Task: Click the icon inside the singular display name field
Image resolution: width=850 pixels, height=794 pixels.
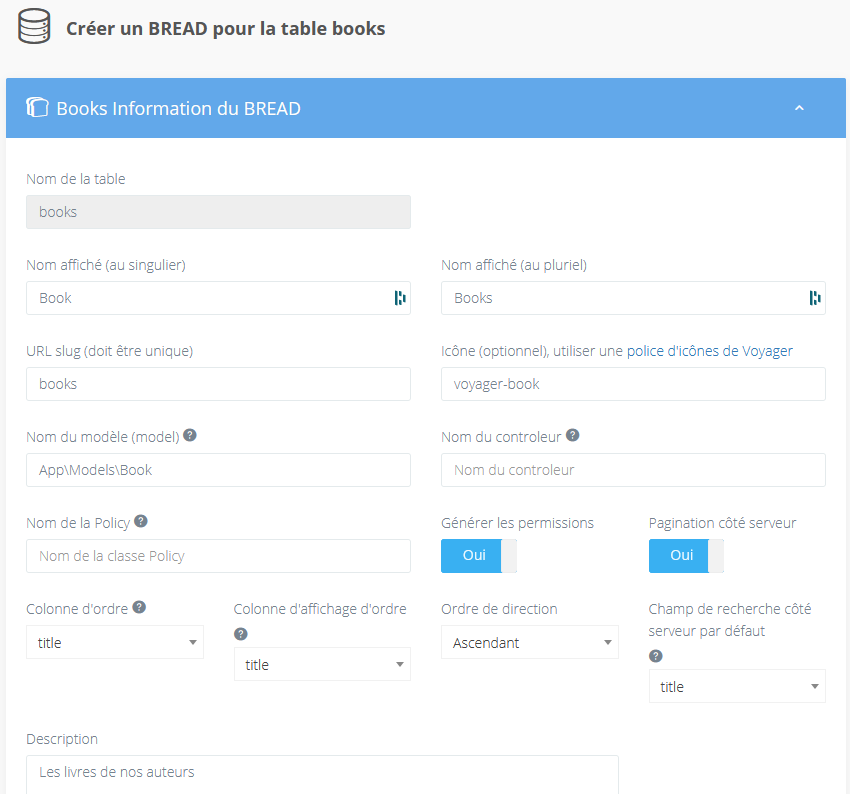Action: tap(400, 298)
